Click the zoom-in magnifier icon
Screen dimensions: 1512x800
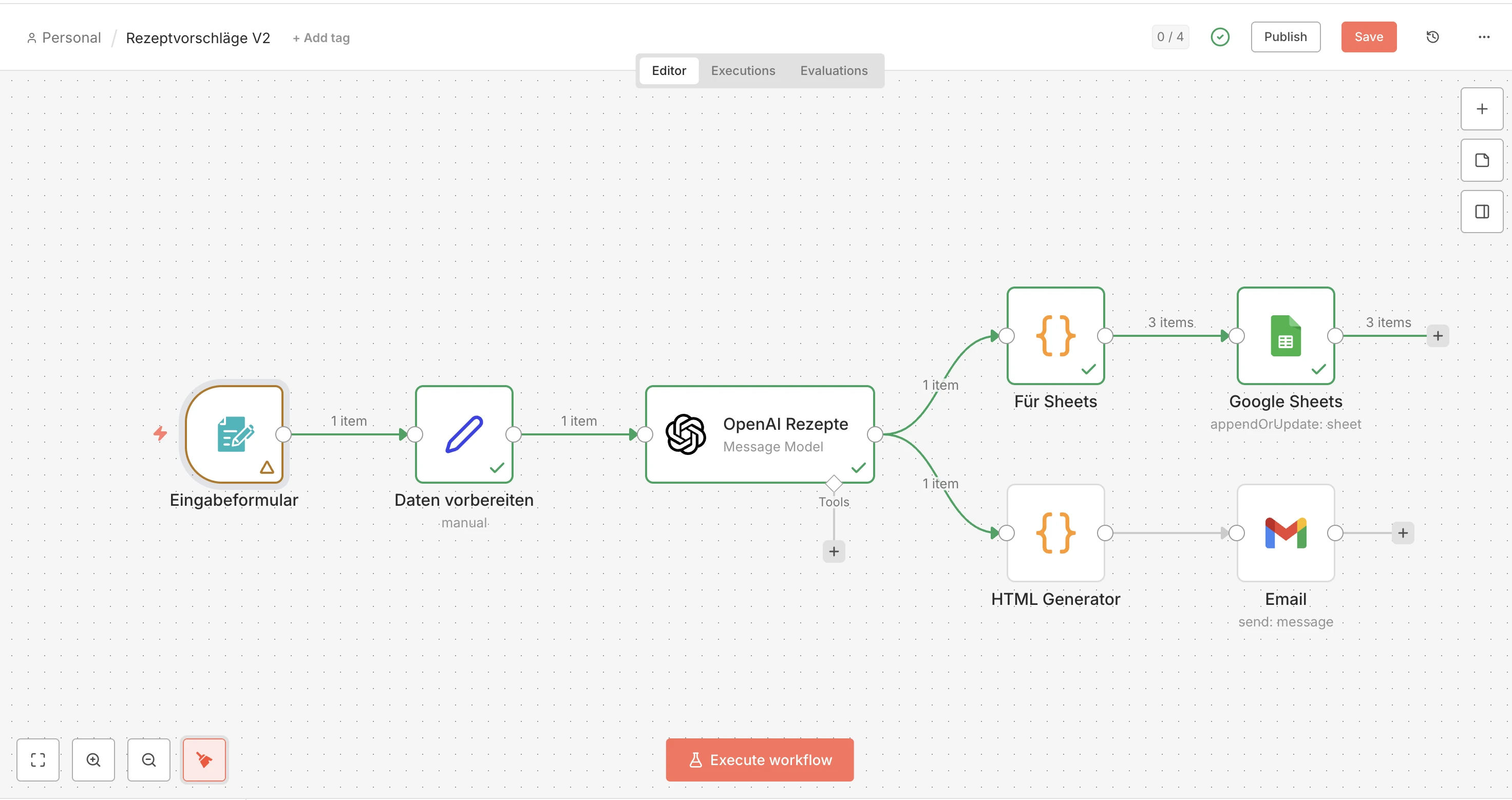point(93,759)
